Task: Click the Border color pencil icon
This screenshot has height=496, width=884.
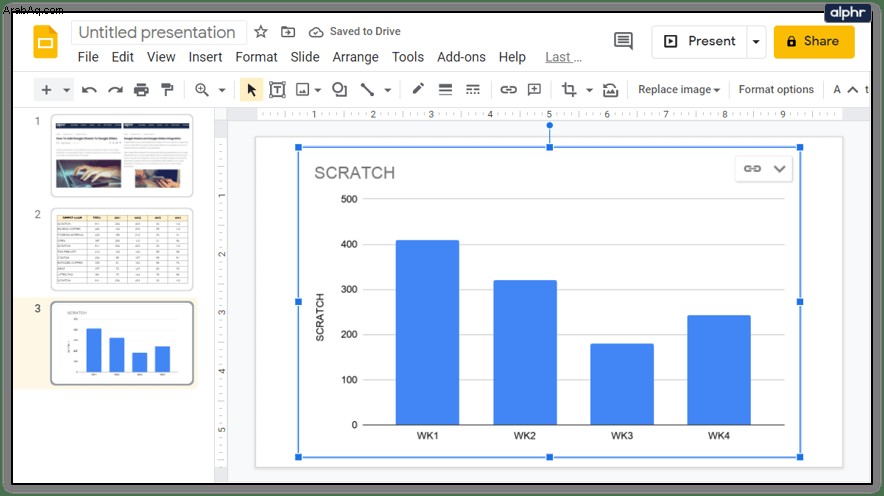Action: 418,89
